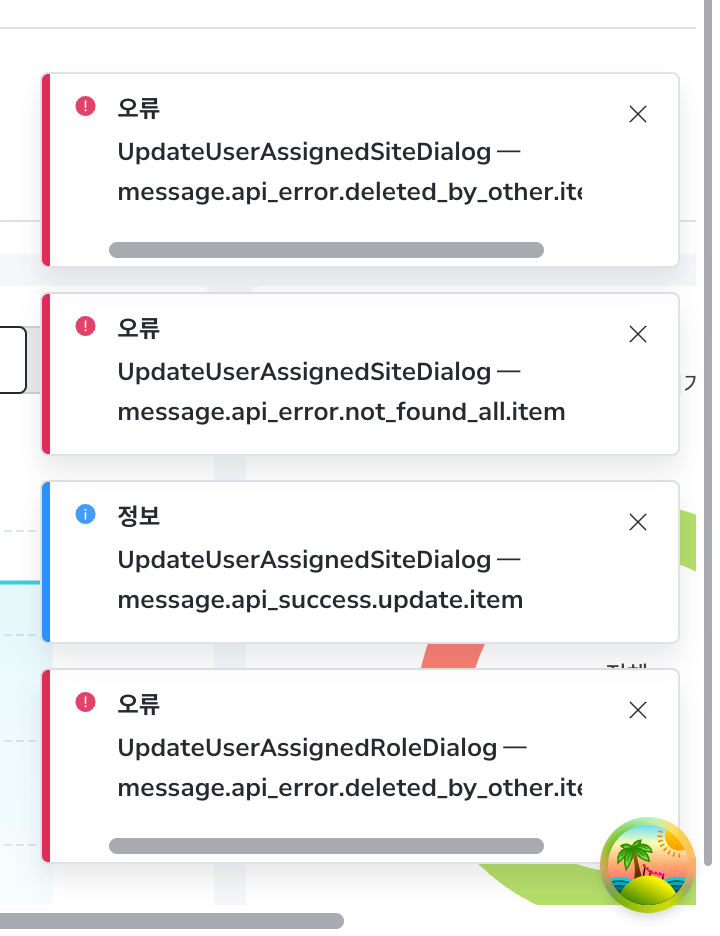This screenshot has height=936, width=720.
Task: Dismiss the UpdateUserAssignedRoleDialog error toast
Action: coord(638,710)
